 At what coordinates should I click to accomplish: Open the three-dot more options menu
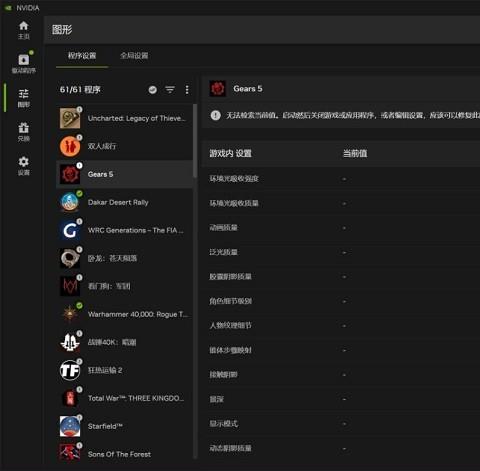[x=187, y=90]
